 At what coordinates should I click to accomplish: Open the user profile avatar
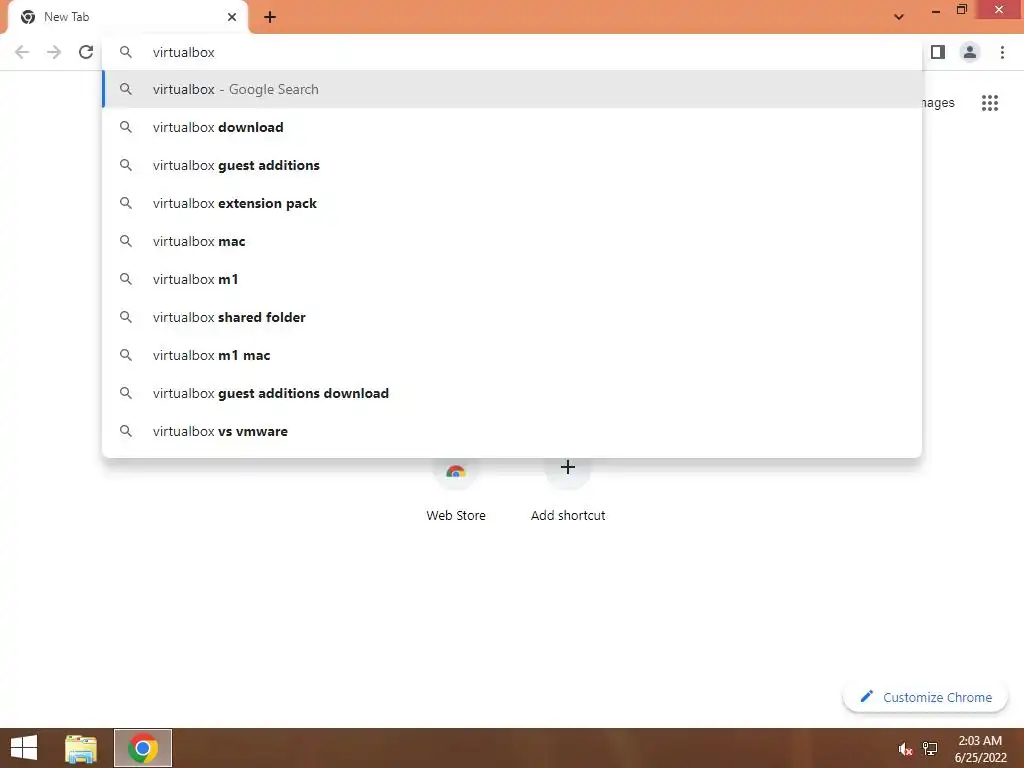click(x=970, y=52)
